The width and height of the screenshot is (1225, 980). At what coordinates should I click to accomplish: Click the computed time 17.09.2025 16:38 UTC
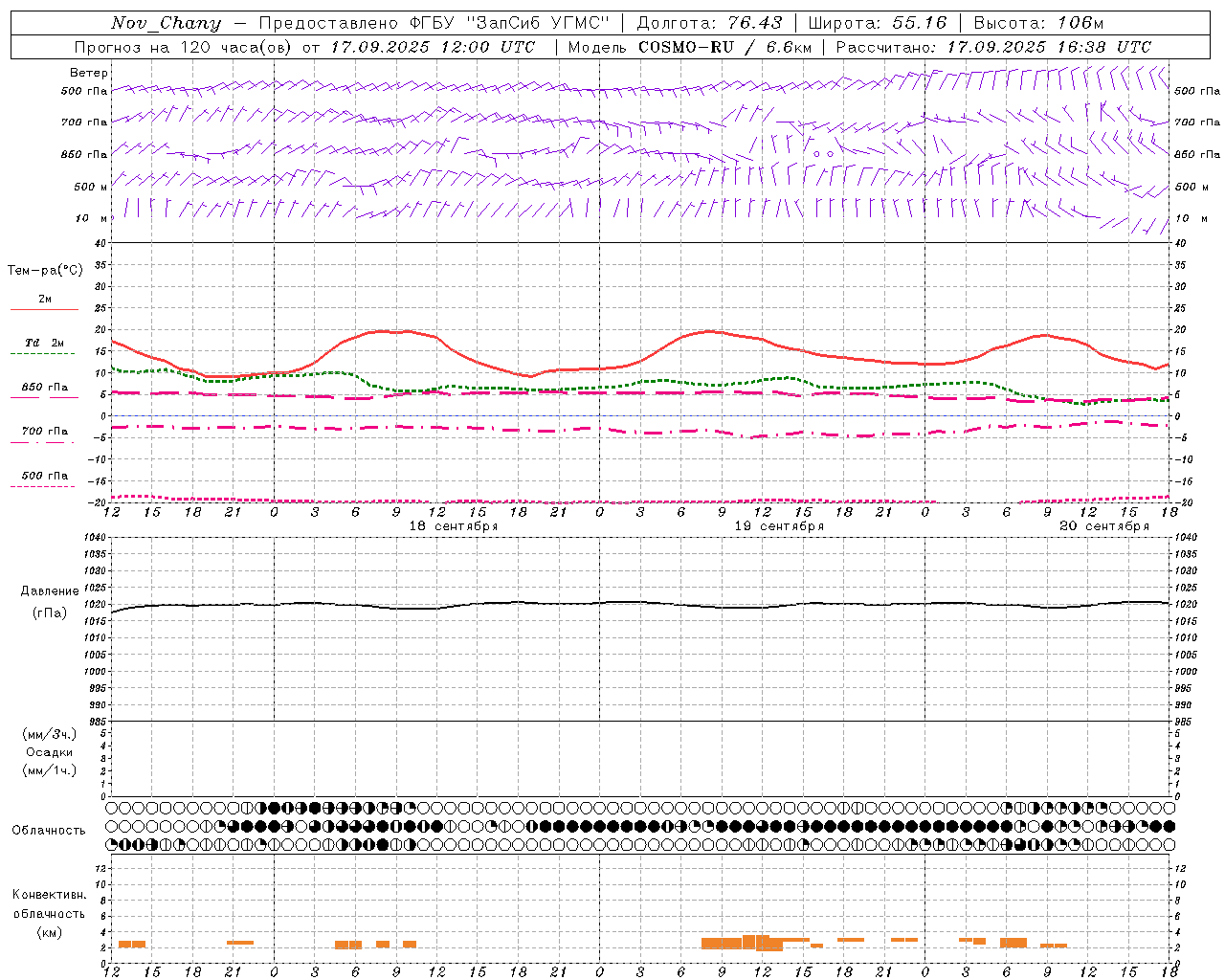click(1049, 47)
